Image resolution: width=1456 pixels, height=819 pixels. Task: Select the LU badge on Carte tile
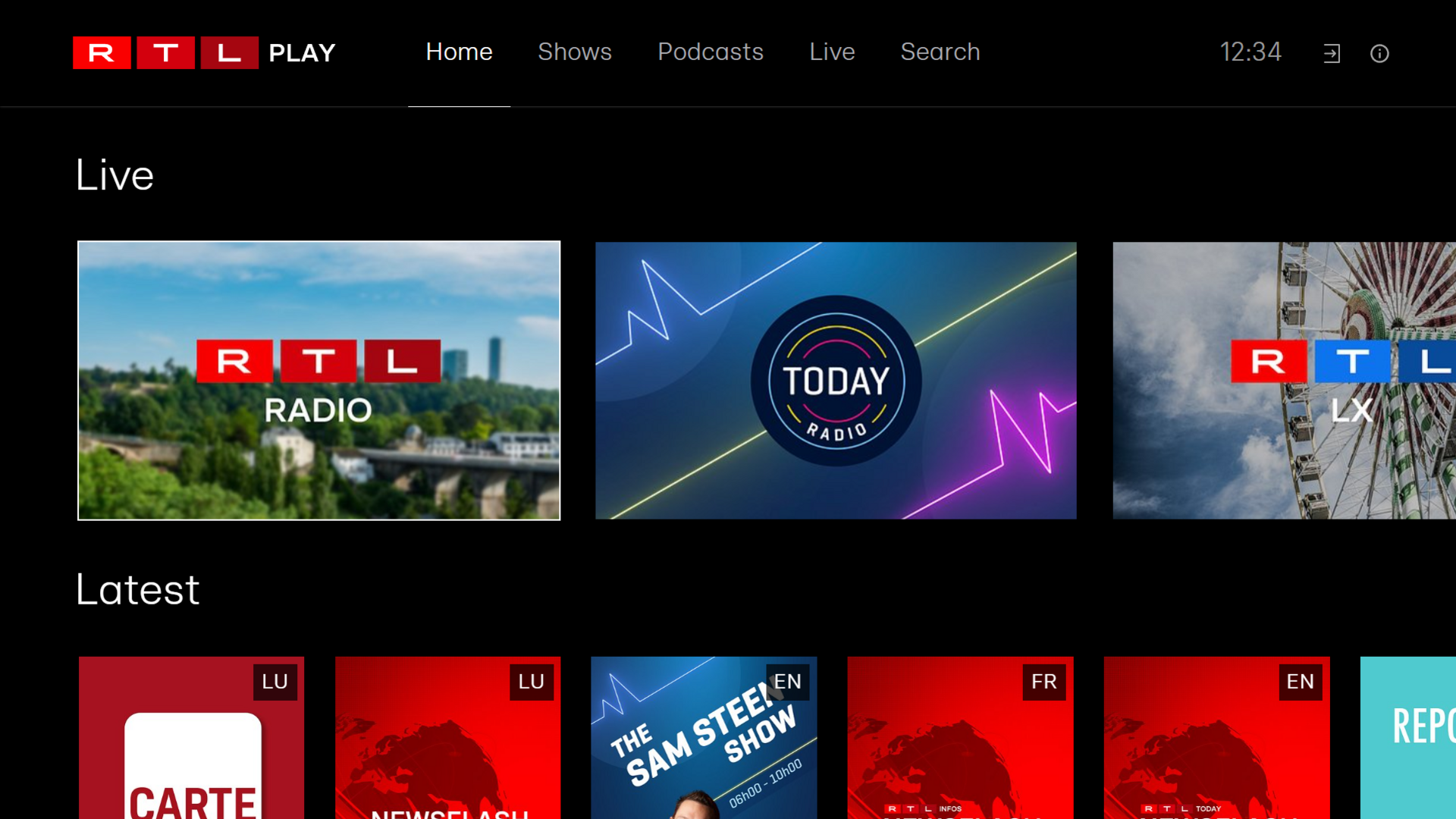tap(275, 682)
